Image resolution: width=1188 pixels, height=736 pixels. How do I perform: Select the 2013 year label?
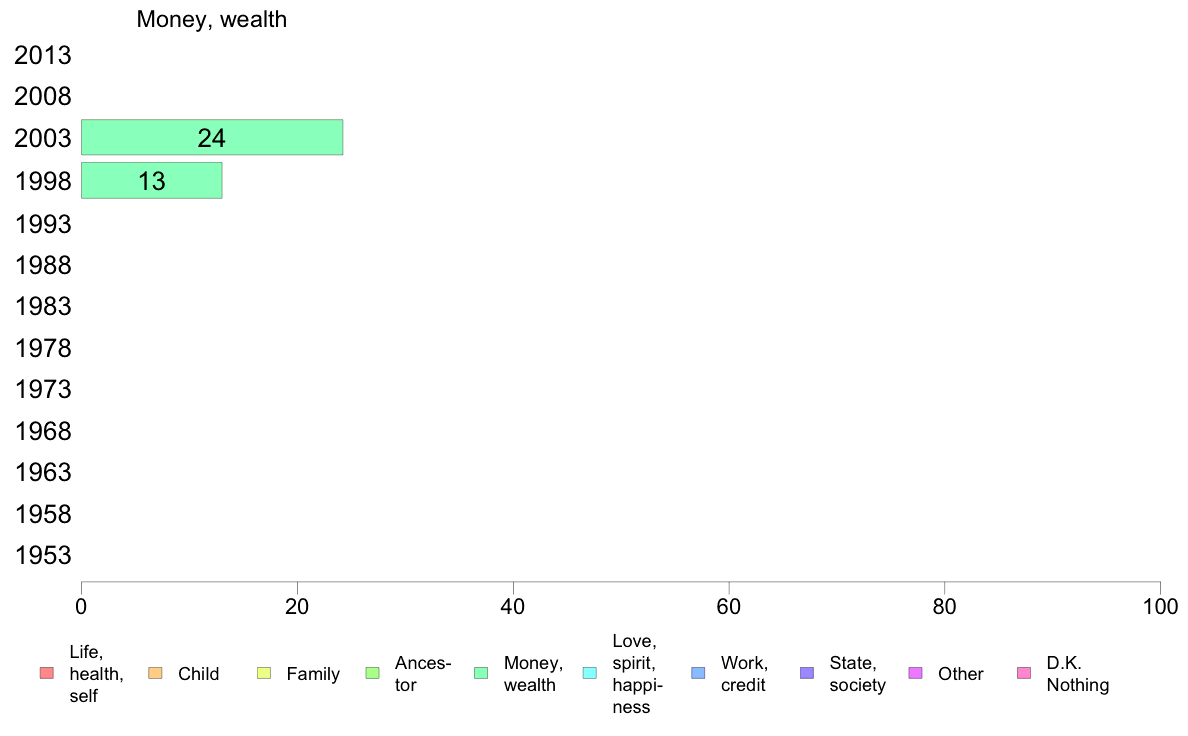[x=43, y=55]
